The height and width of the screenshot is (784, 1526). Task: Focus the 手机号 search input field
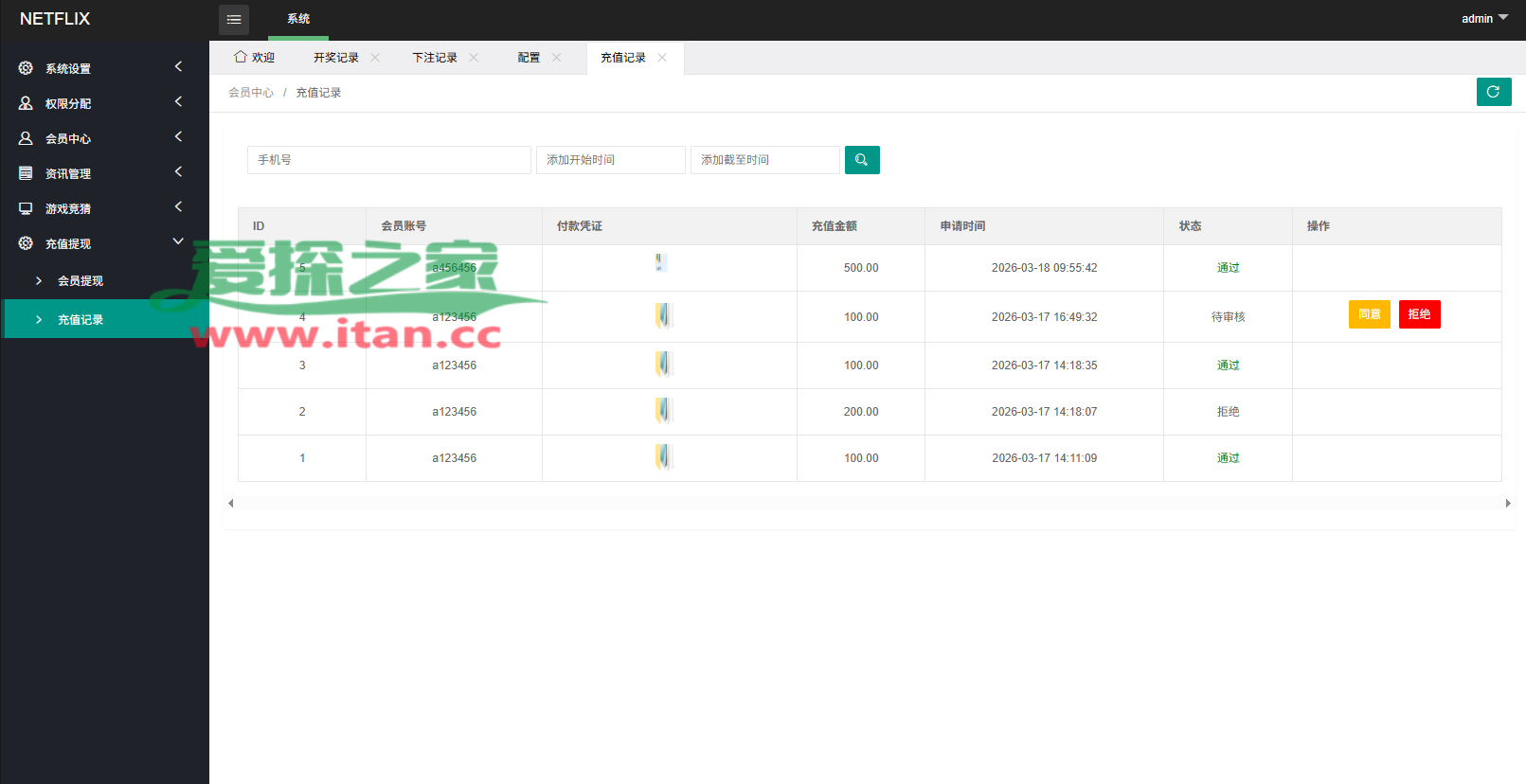point(388,160)
